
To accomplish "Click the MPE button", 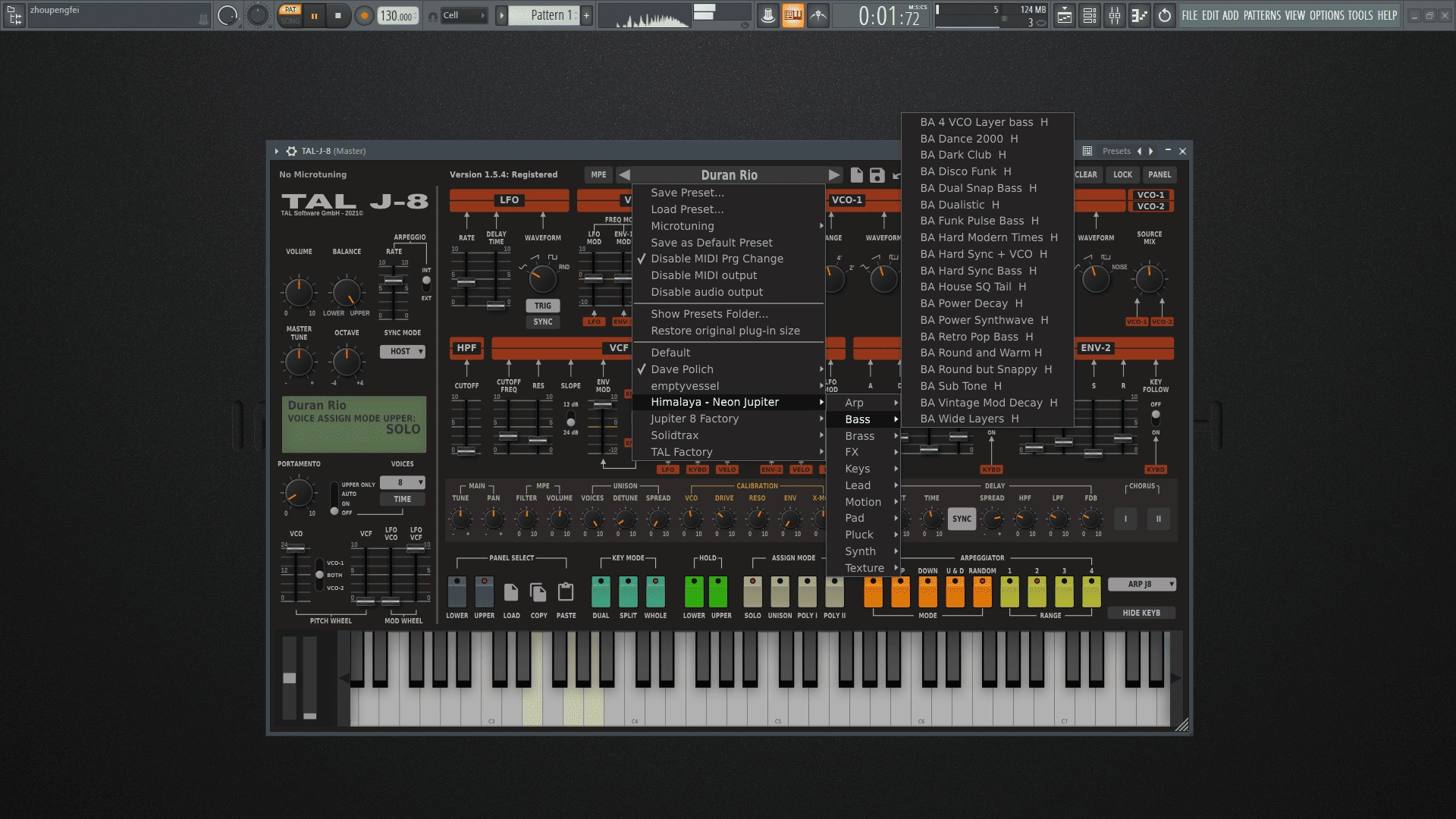I will tap(598, 175).
